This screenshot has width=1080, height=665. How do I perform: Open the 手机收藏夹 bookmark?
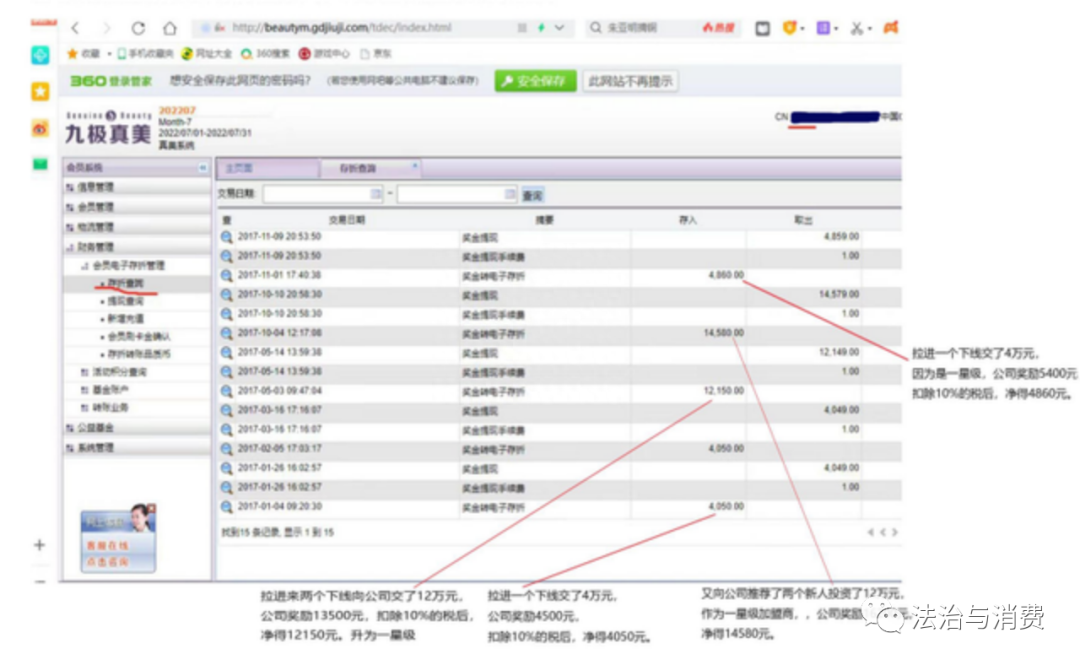[x=145, y=54]
